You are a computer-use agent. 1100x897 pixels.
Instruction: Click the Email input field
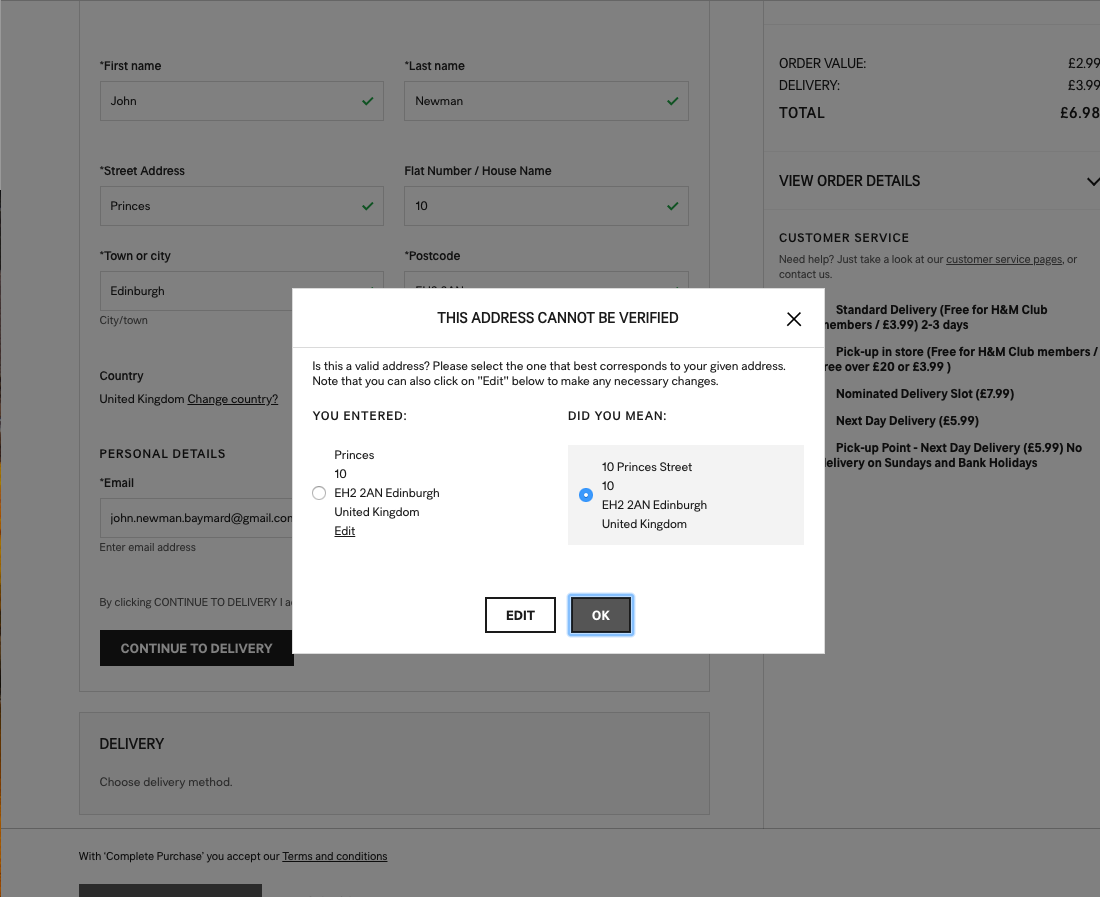point(196,519)
